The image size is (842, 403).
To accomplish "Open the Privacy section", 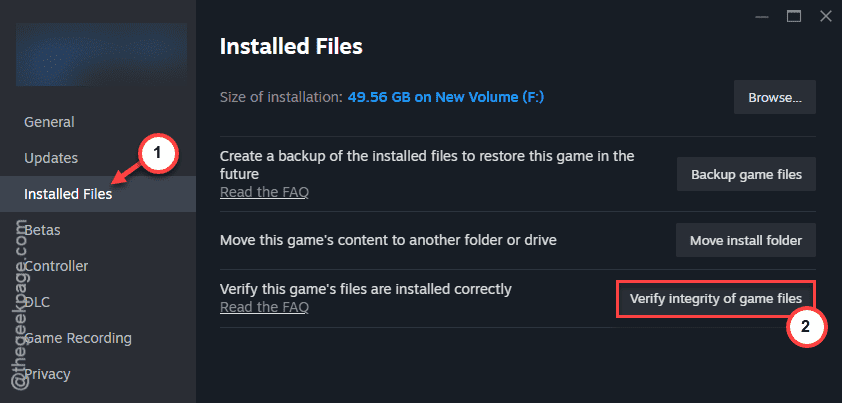I will pos(47,374).
